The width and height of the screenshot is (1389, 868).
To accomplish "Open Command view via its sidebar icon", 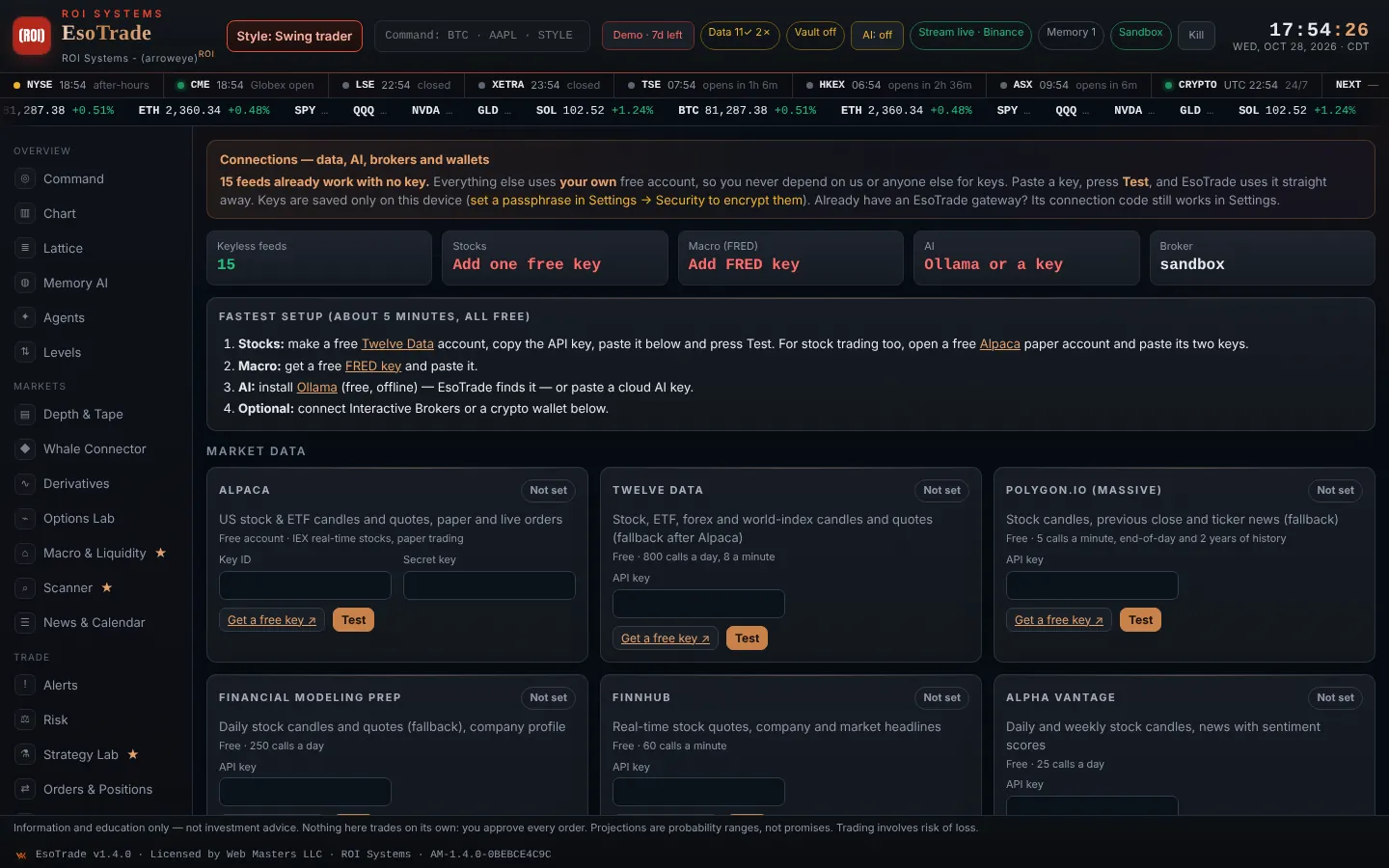I will tap(25, 178).
